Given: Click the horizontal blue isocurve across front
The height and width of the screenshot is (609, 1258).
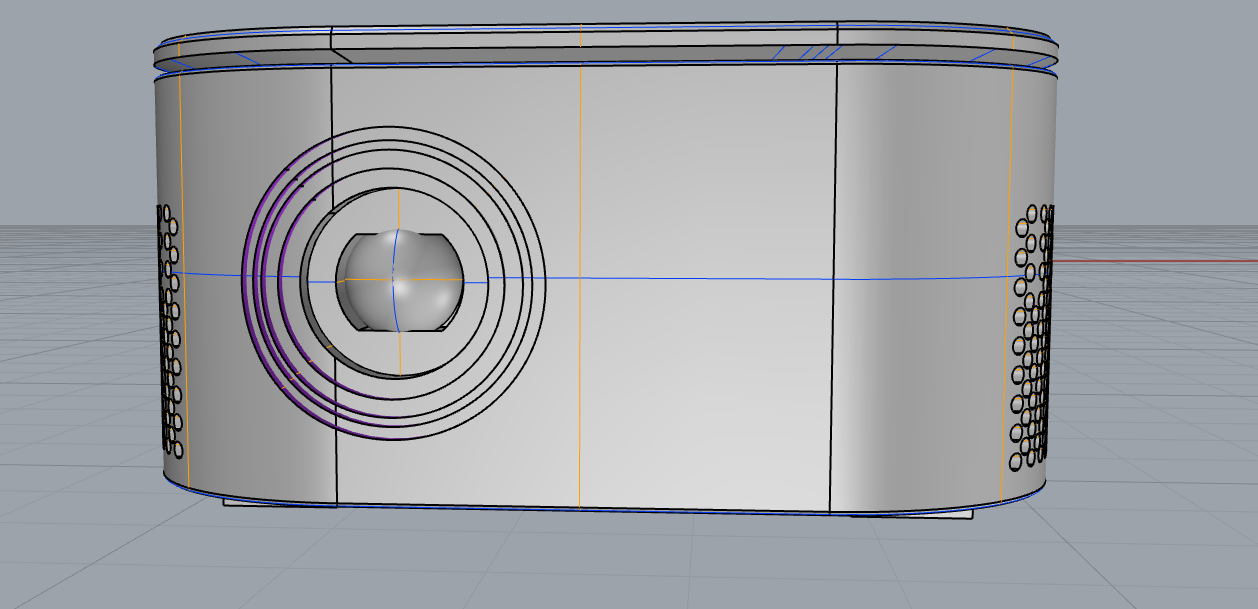Looking at the screenshot, I should 700,279.
